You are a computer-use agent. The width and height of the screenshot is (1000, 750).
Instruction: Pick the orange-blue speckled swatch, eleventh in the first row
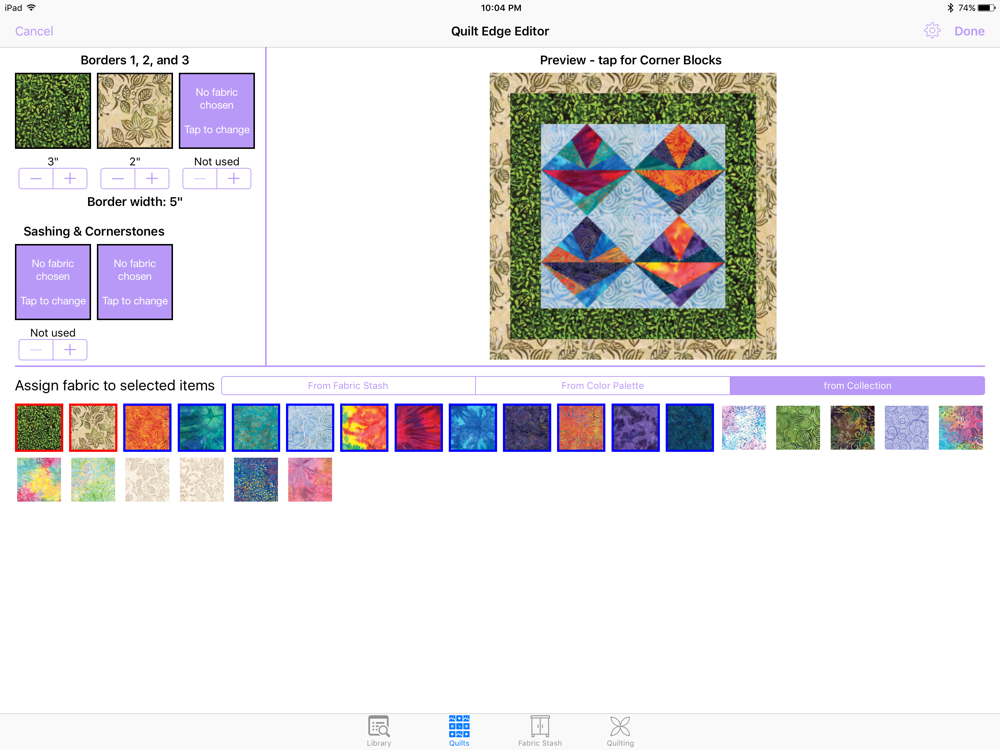click(581, 427)
